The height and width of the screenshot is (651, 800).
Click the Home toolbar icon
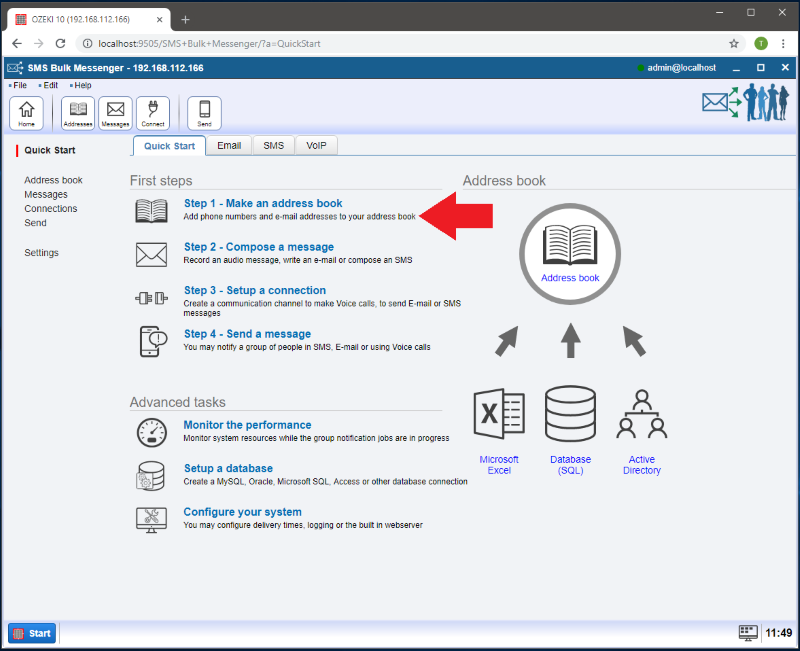[x=26, y=113]
